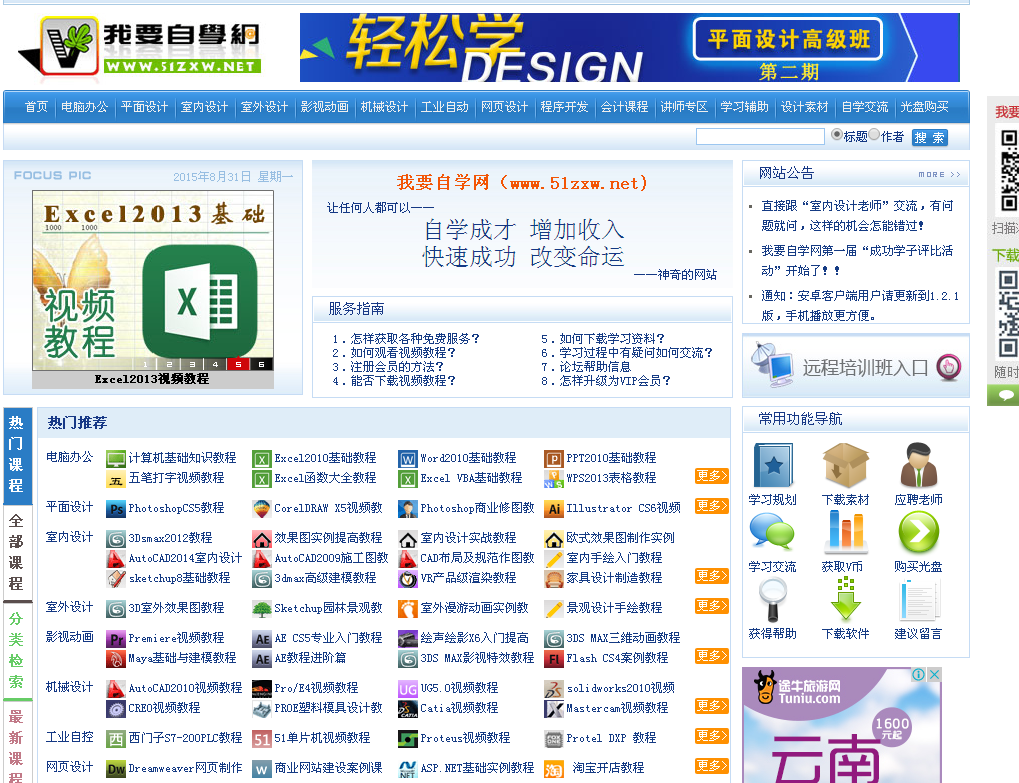Open the 西门子S7-200PLC教程 link
Image resolution: width=1019 pixels, height=783 pixels.
pos(185,738)
